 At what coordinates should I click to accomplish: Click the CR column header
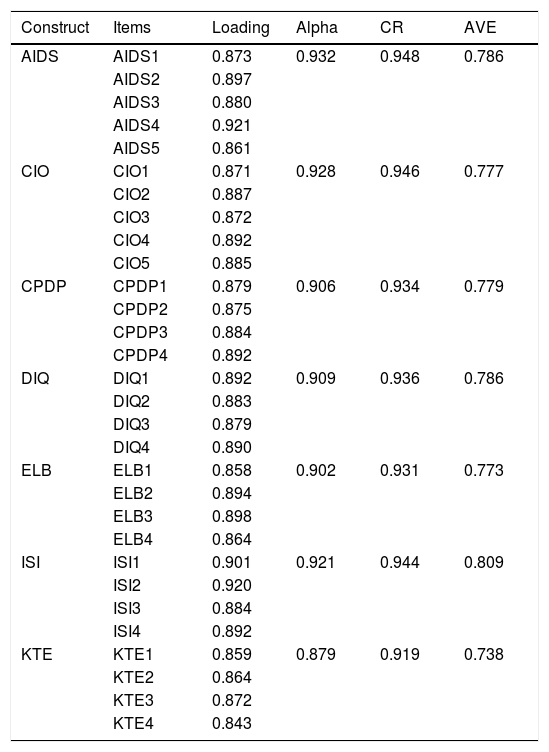[x=391, y=28]
